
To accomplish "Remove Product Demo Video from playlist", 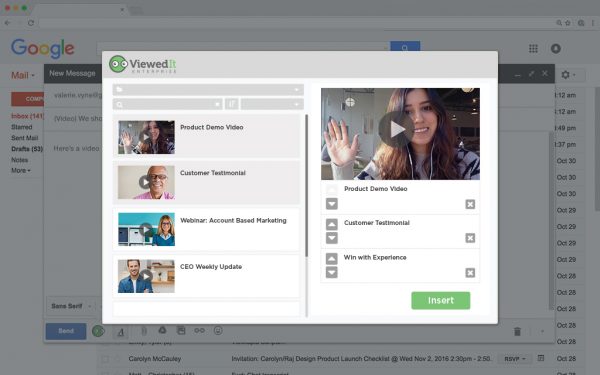I will pyautogui.click(x=470, y=204).
